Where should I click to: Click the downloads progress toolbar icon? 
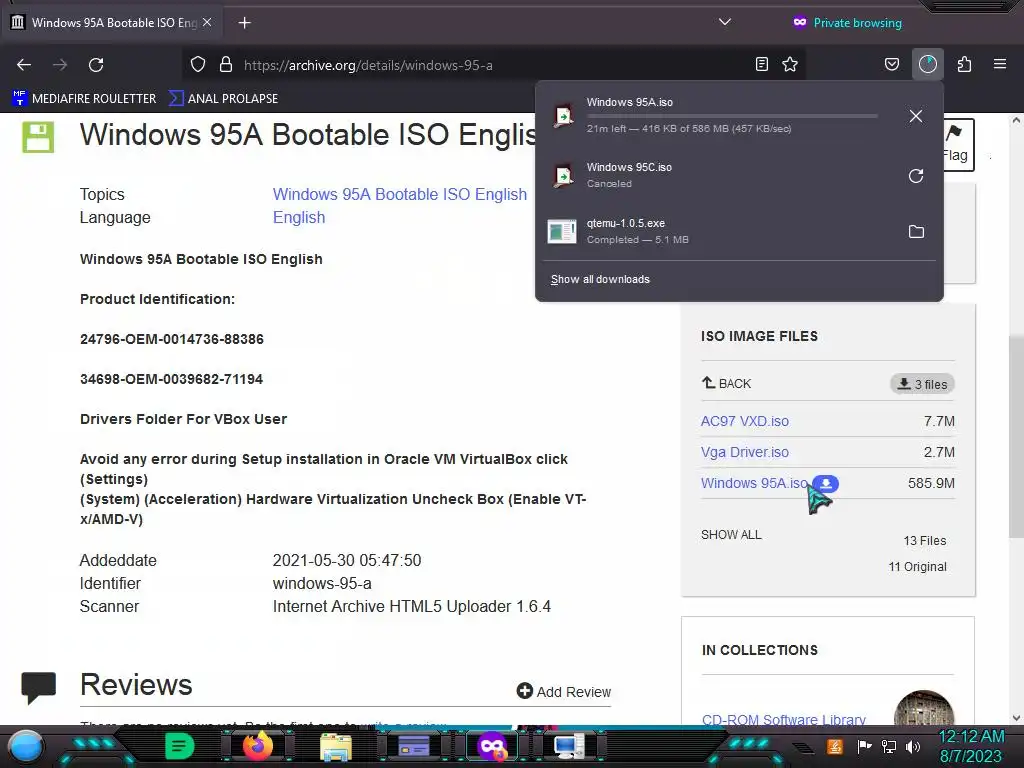(928, 65)
